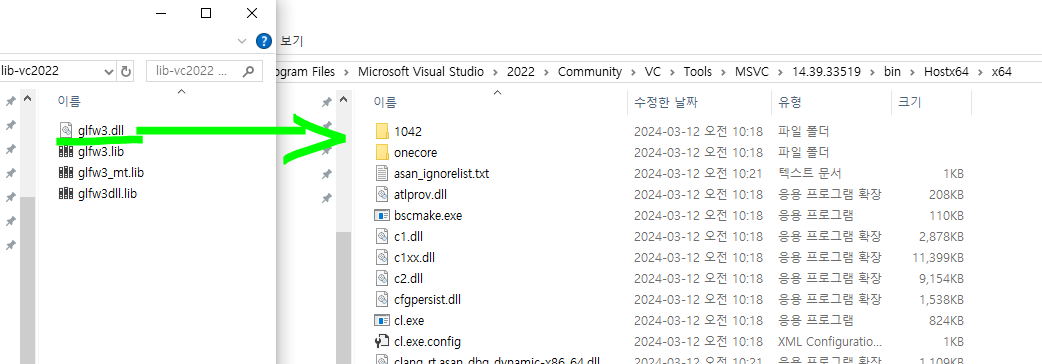Image resolution: width=1042 pixels, height=364 pixels.
Task: Open the Explorer help question mark icon
Action: (264, 41)
